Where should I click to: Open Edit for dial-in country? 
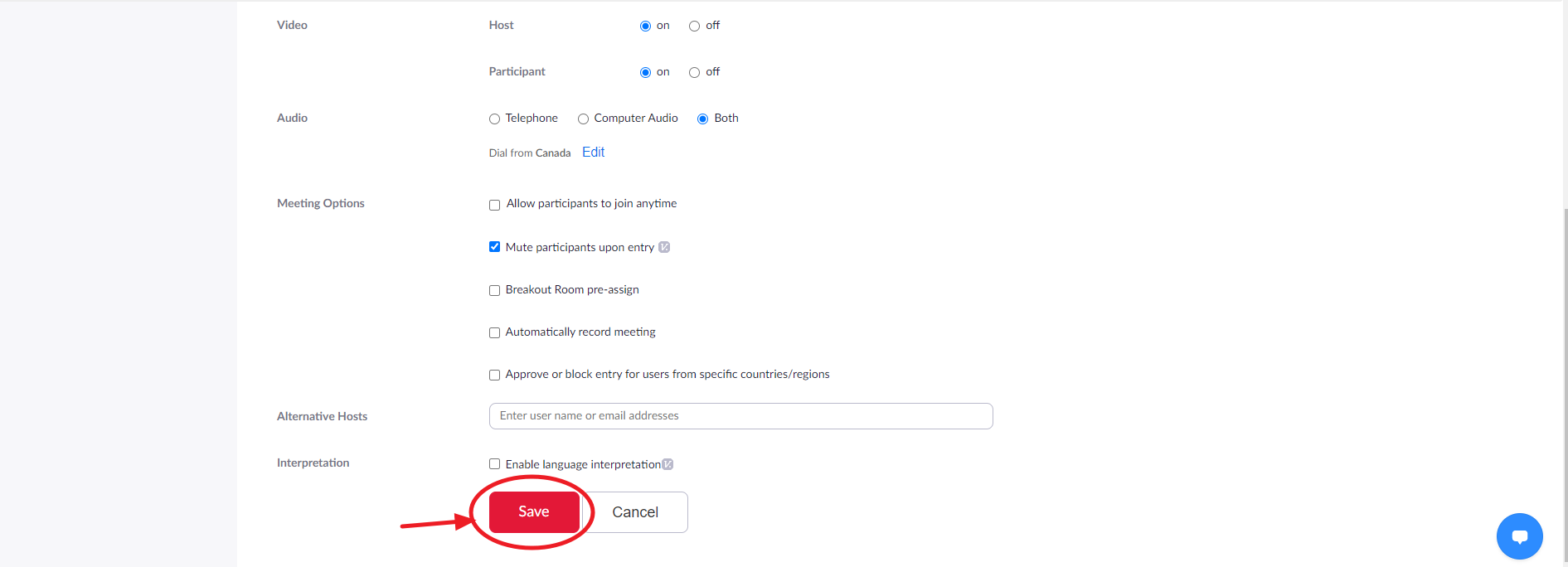click(593, 152)
